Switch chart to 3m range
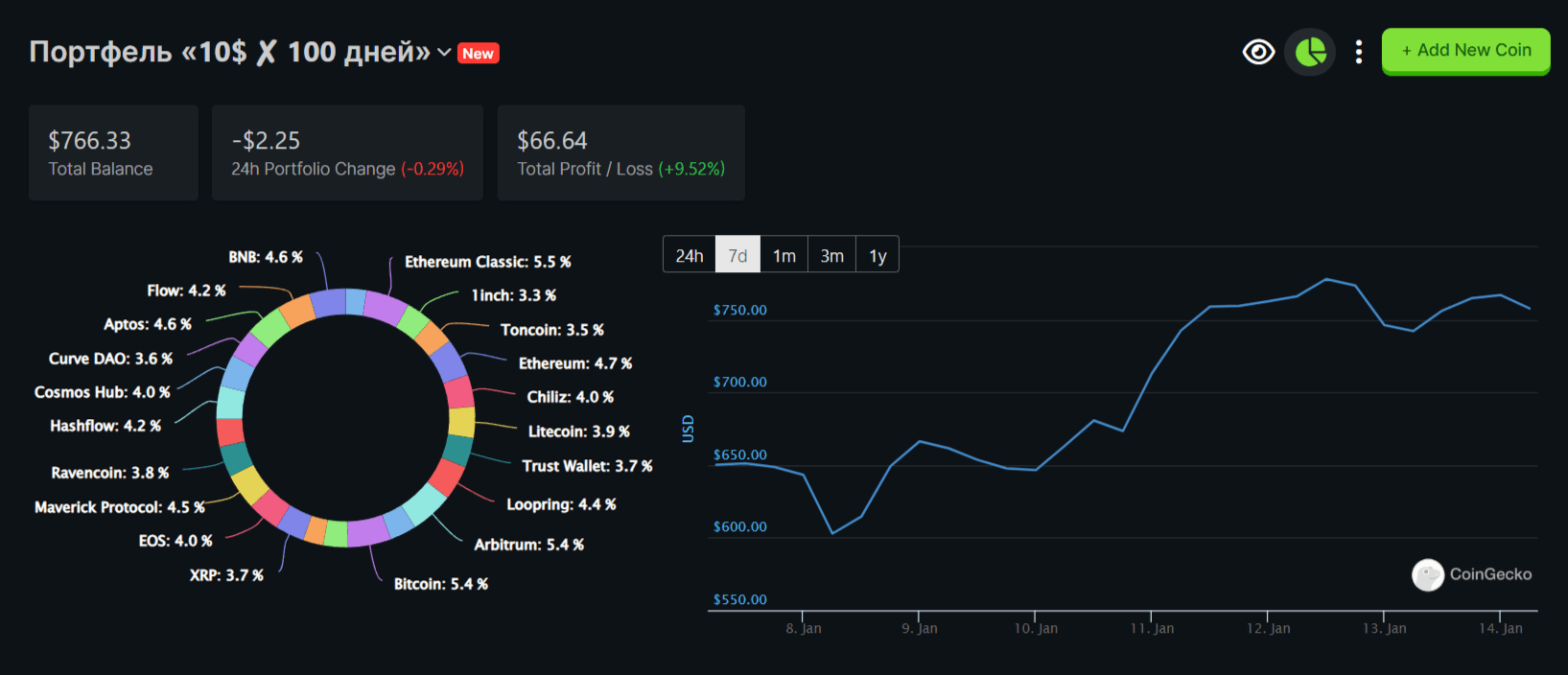 (831, 255)
